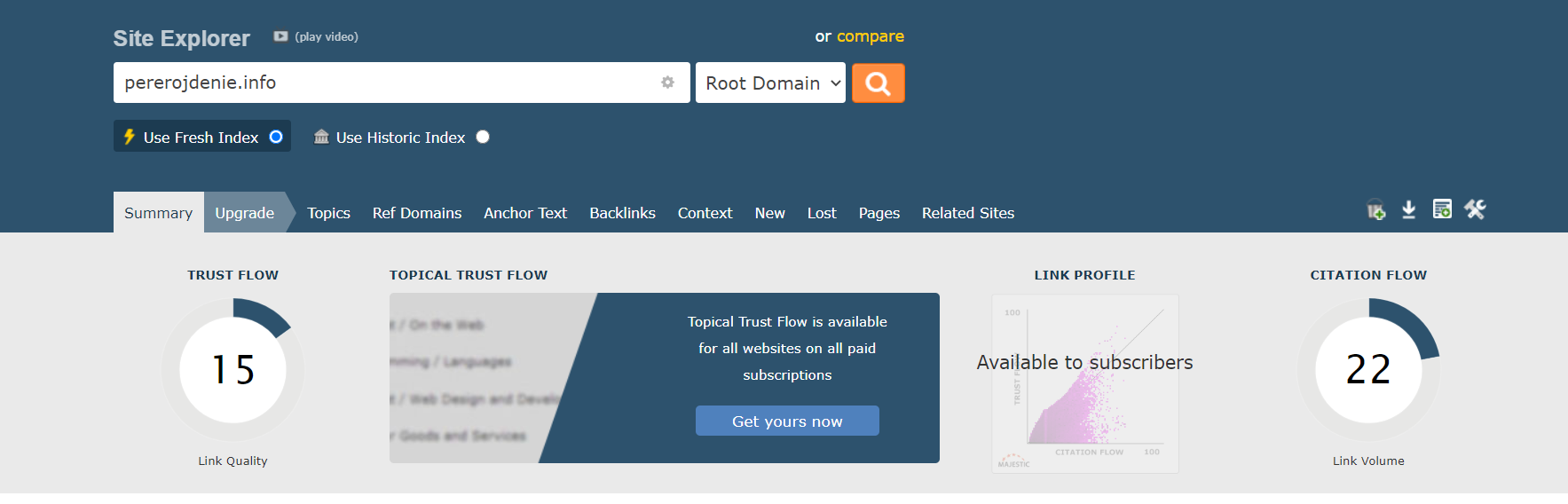Viewport: 1568px width, 504px height.
Task: Open the Anchor Text tab
Action: pos(525,213)
